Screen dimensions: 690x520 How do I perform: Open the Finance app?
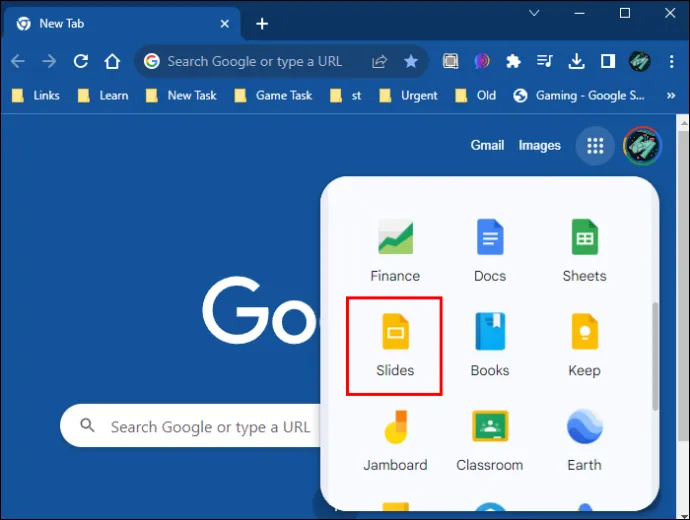coord(395,251)
